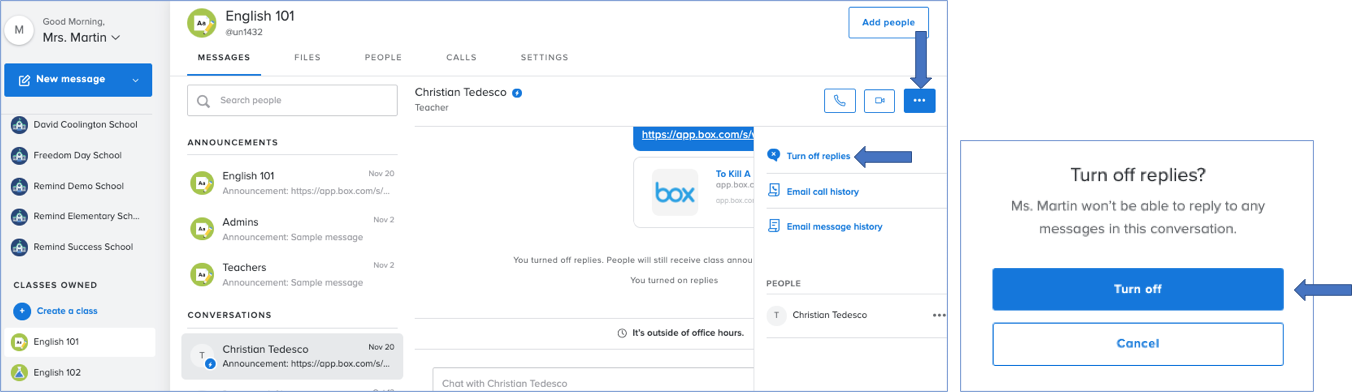The width and height of the screenshot is (1352, 392).
Task: Click the Turn off replies icon
Action: 773,156
